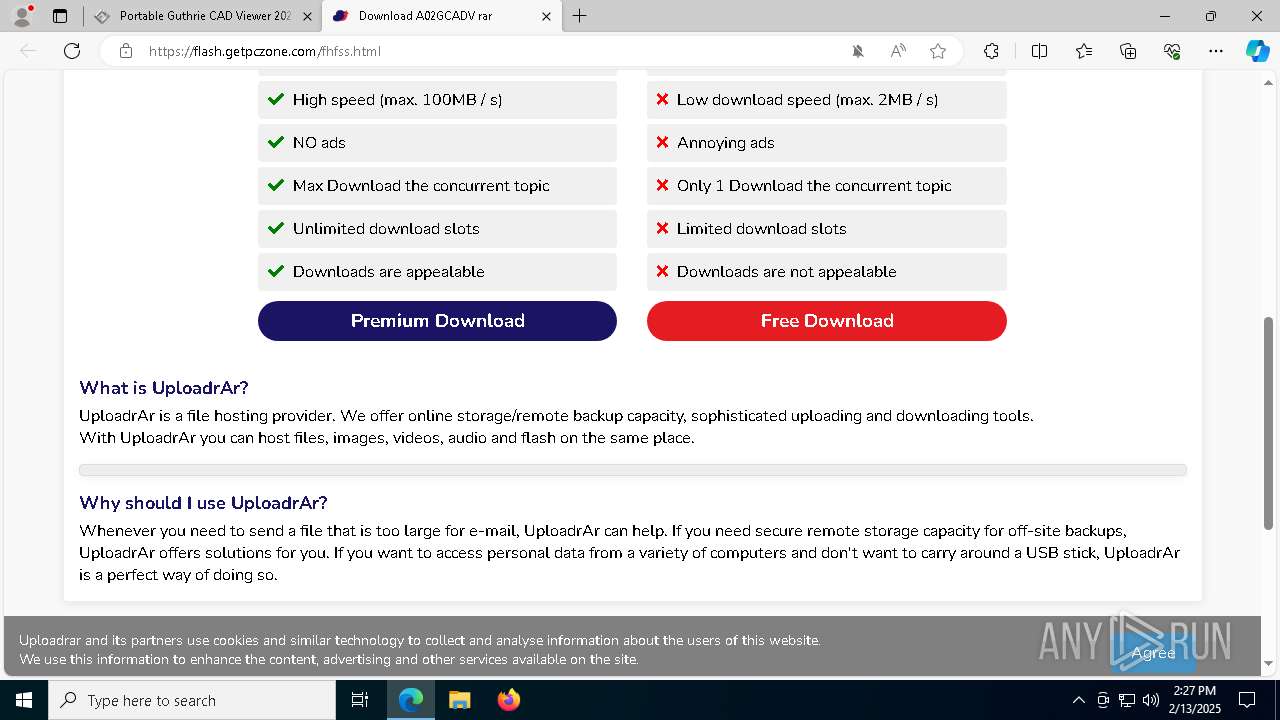Open the tab actions menu icon

tap(60, 16)
